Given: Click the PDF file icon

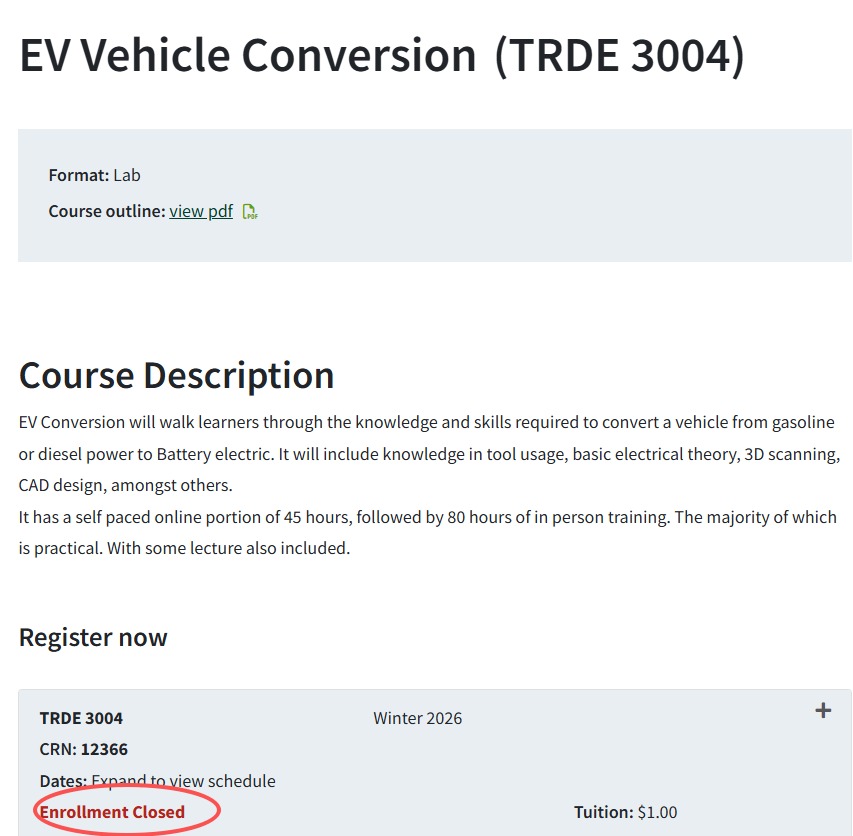Looking at the screenshot, I should tap(250, 212).
